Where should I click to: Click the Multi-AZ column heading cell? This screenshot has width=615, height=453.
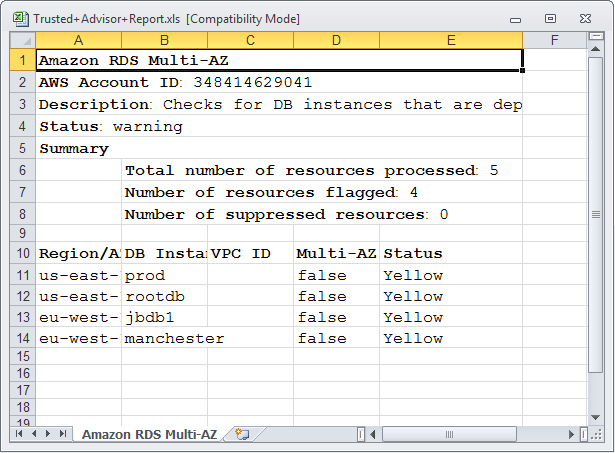(336, 254)
